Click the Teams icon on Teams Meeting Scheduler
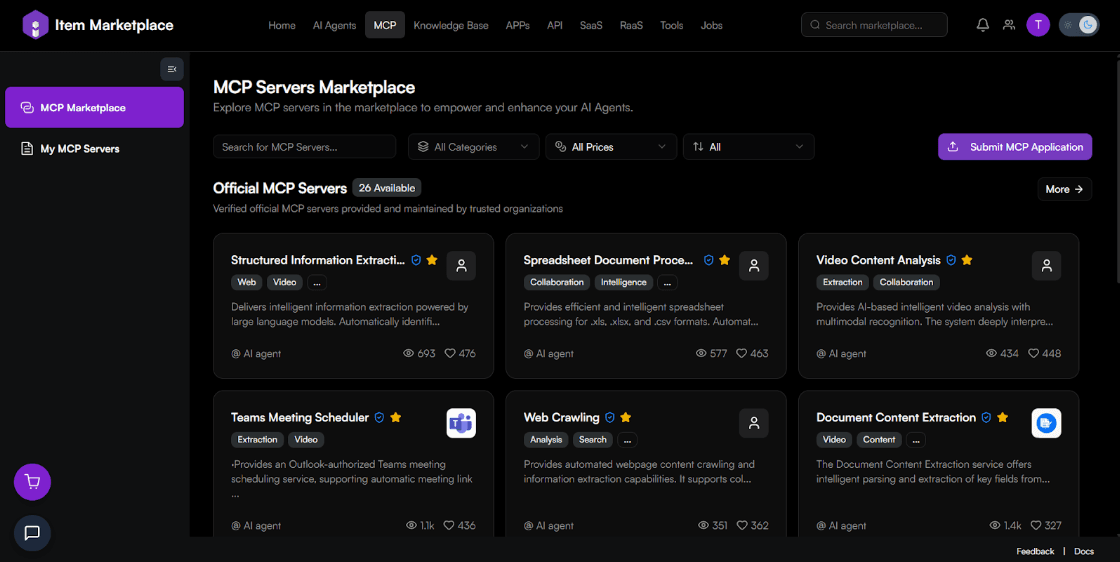 click(x=461, y=423)
